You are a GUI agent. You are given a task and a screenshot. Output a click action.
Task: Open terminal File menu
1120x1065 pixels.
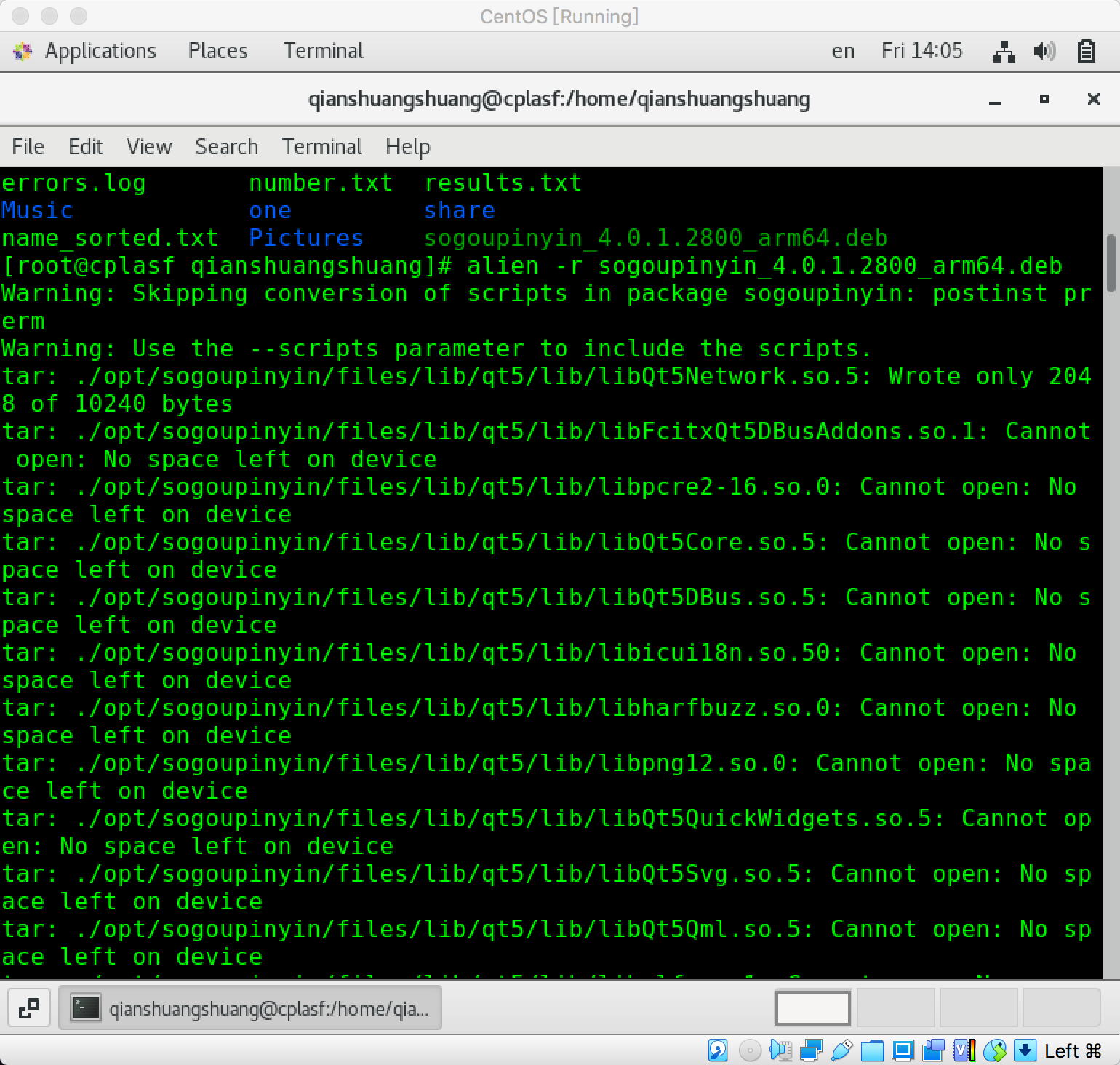tap(28, 147)
